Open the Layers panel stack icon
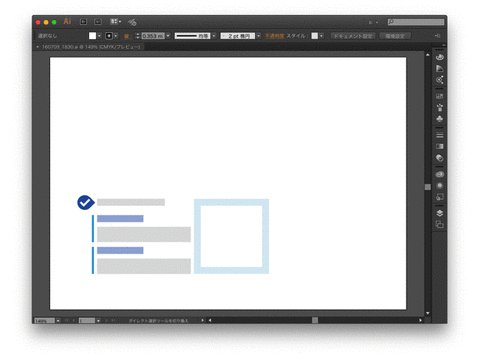480x360 pixels. (x=440, y=213)
